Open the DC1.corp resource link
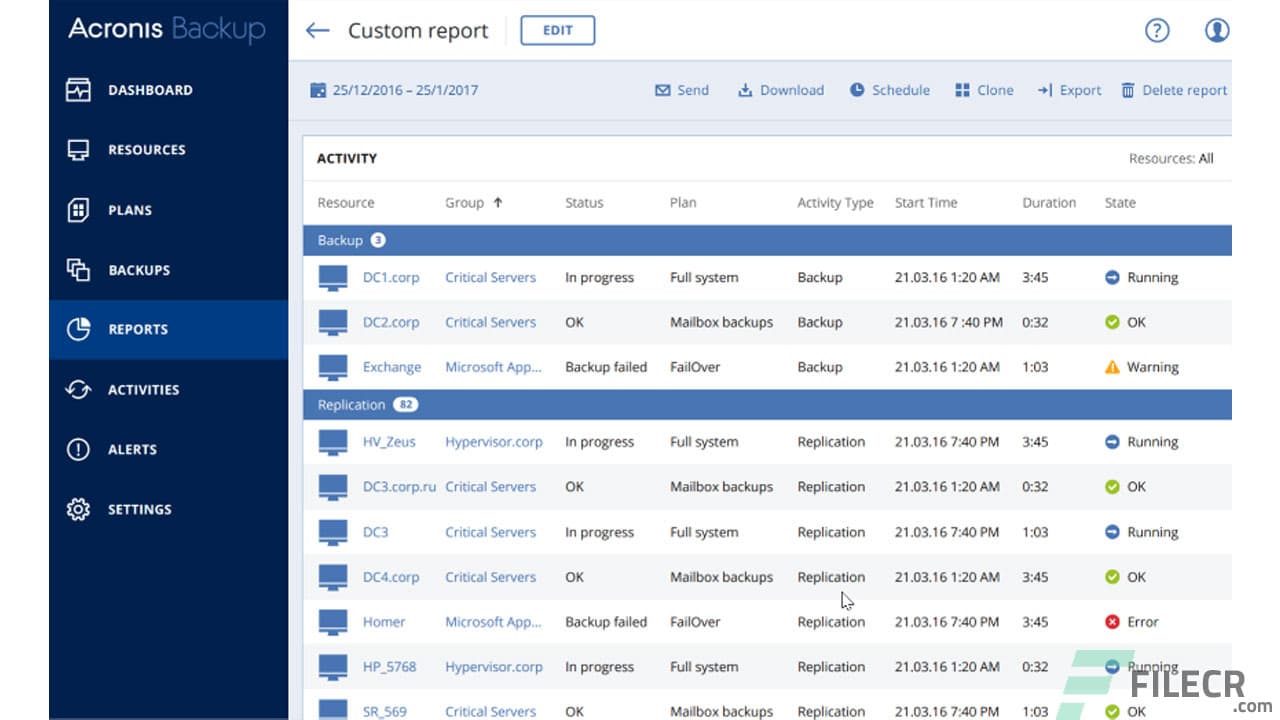Image resolution: width=1280 pixels, height=720 pixels. 390,277
